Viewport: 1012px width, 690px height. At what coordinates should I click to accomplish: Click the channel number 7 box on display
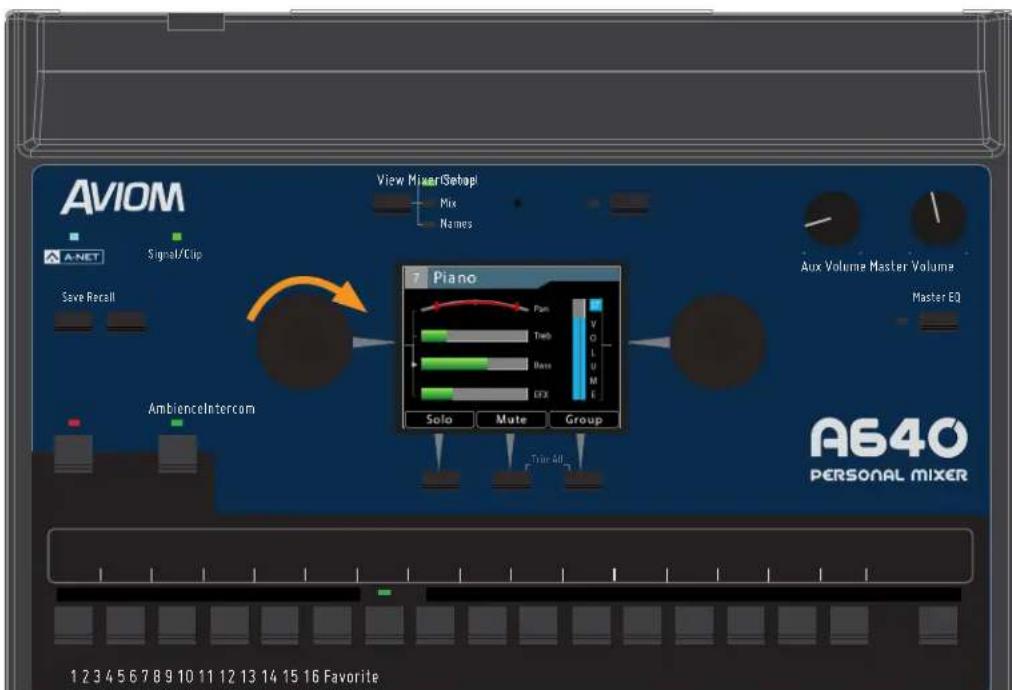click(416, 278)
